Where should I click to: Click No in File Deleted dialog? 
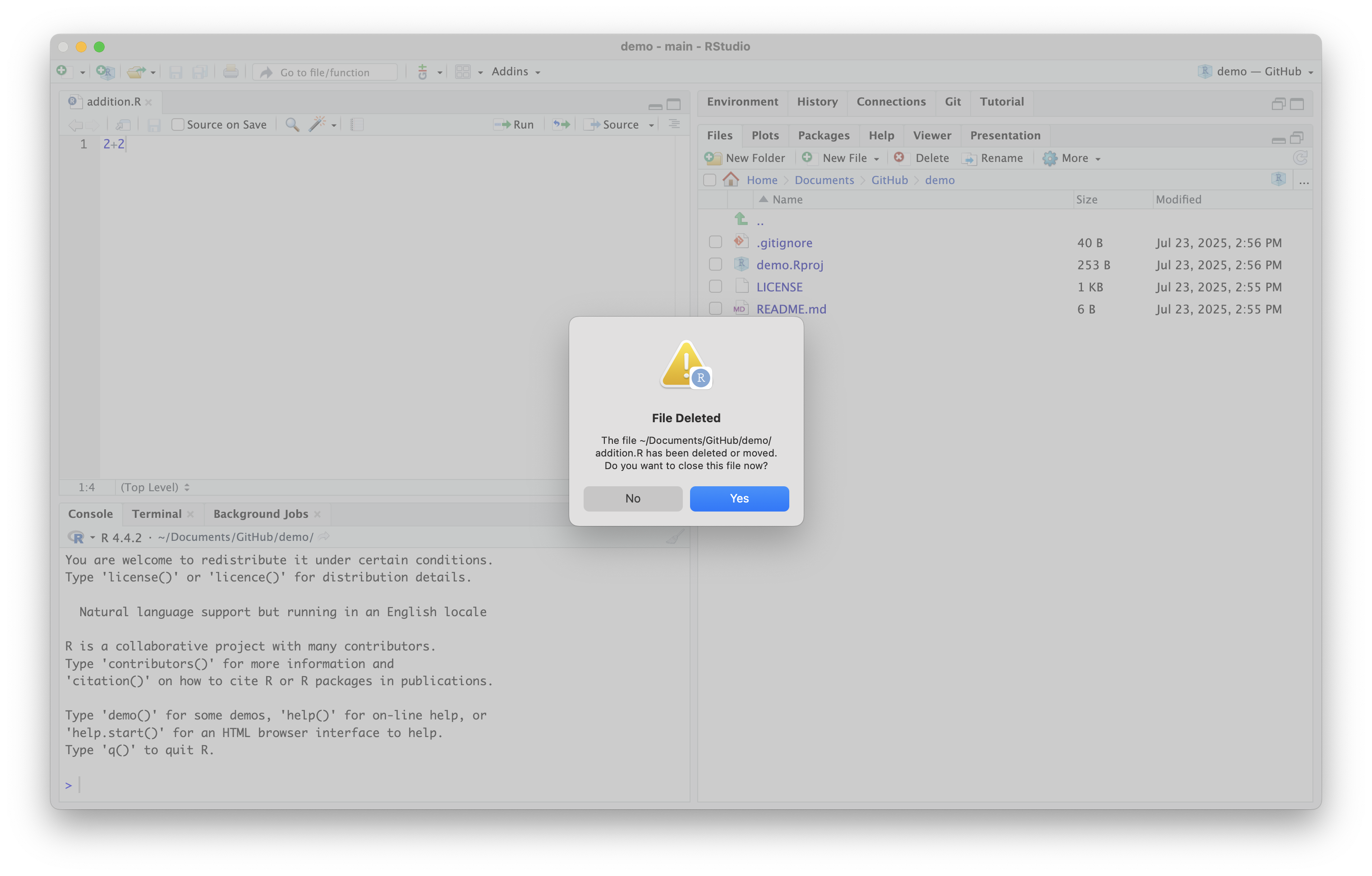[632, 499]
